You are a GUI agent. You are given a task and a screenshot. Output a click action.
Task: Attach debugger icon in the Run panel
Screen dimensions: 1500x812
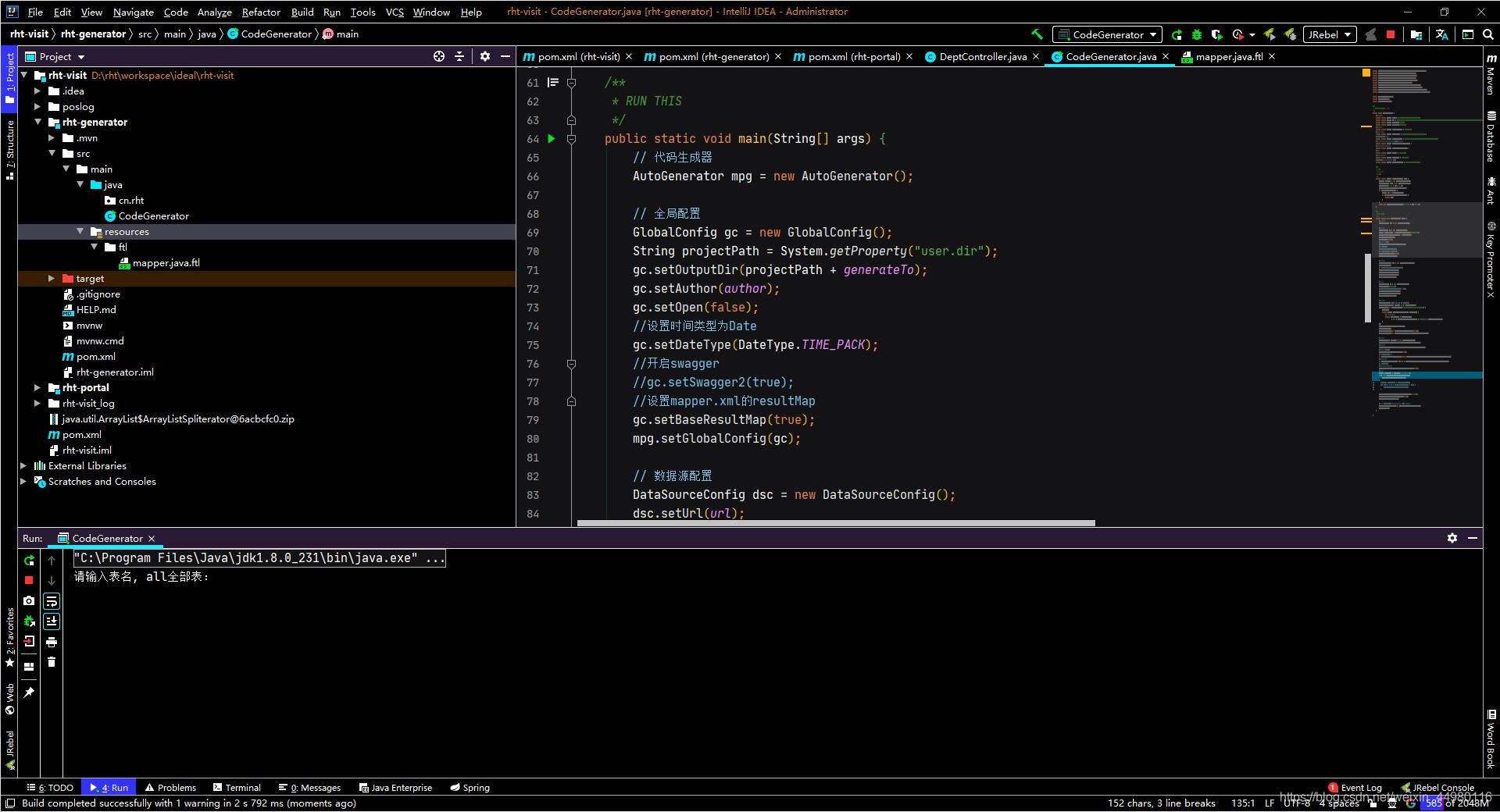point(29,621)
